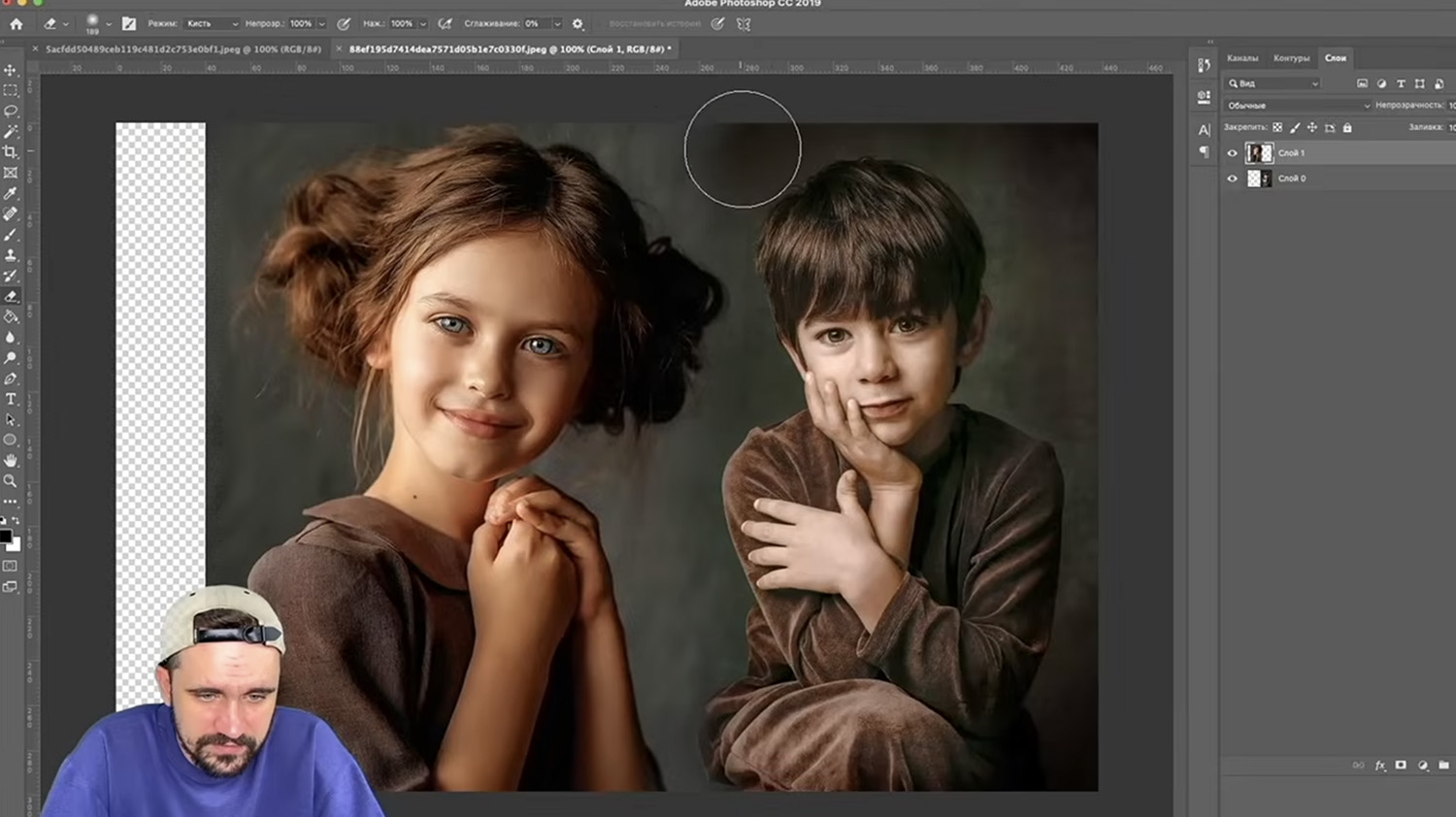Viewport: 1456px width, 817px height.
Task: Open the Режим mode dropdown
Action: click(x=211, y=24)
